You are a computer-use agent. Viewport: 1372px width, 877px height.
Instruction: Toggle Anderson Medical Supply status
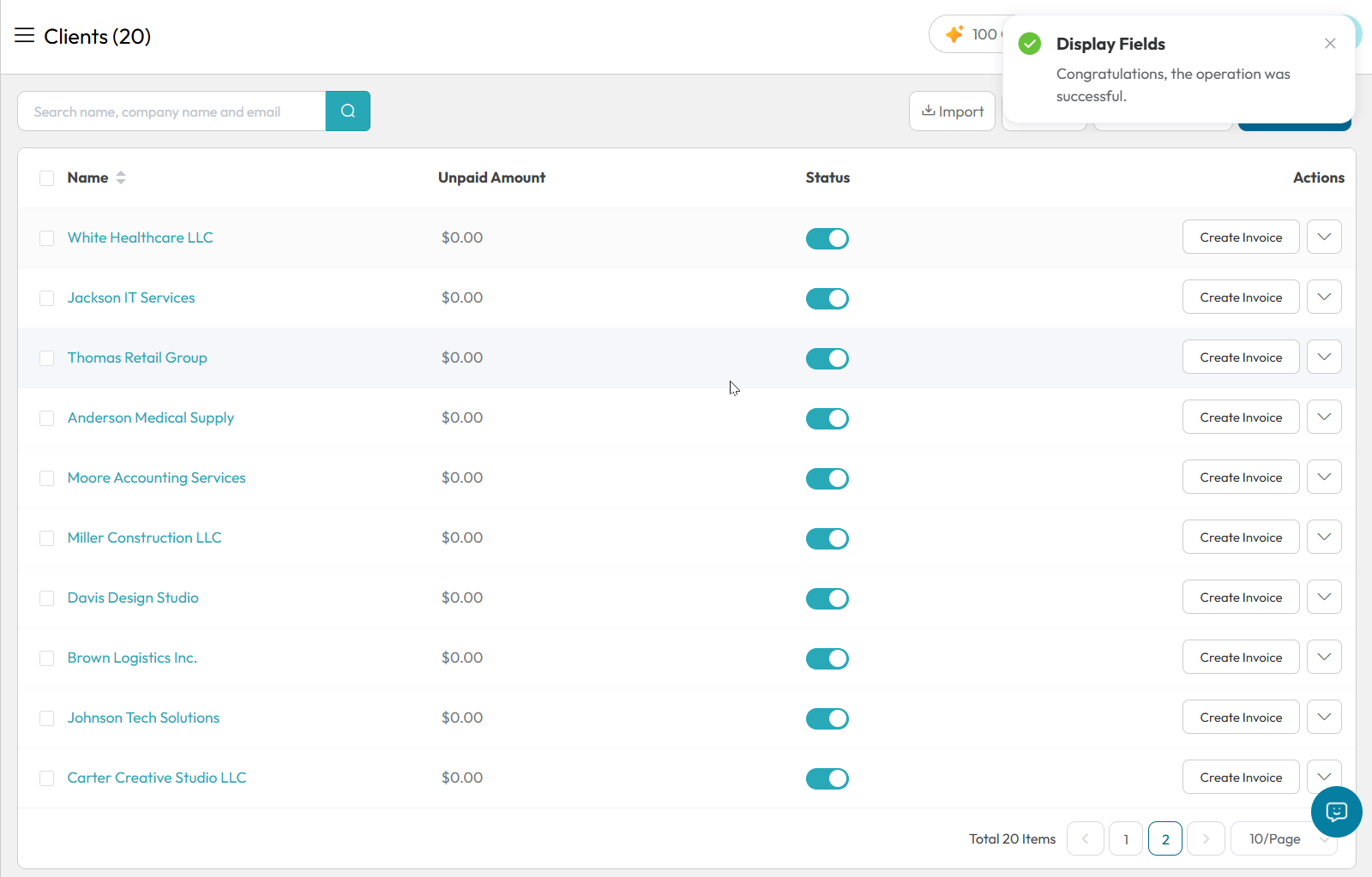[x=827, y=418]
